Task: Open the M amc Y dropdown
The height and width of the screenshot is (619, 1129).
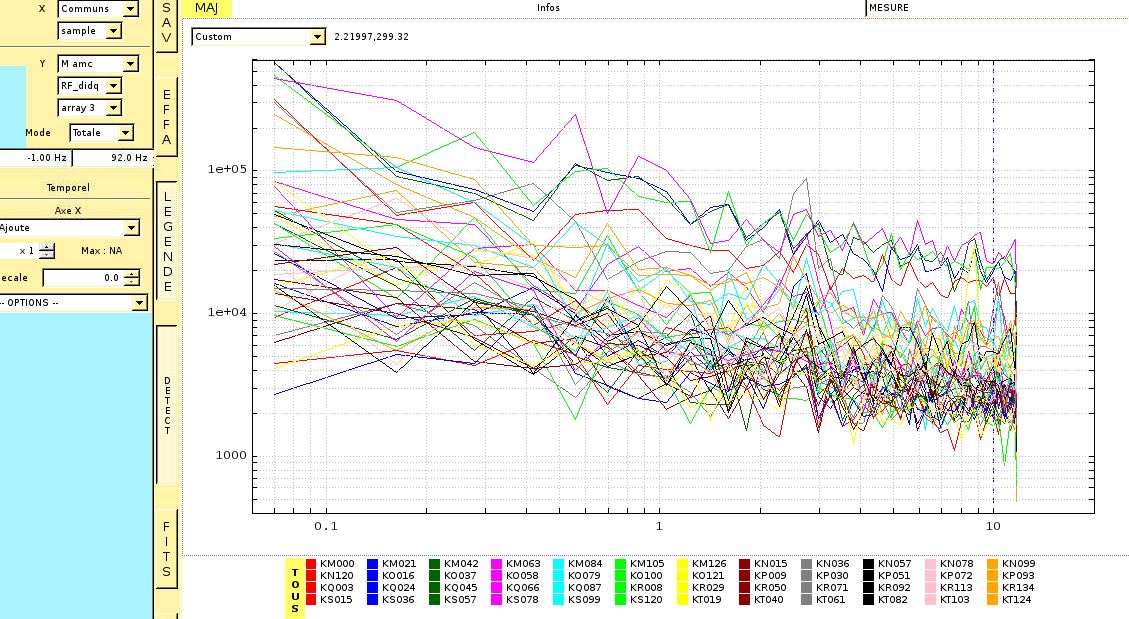Action: coord(98,64)
